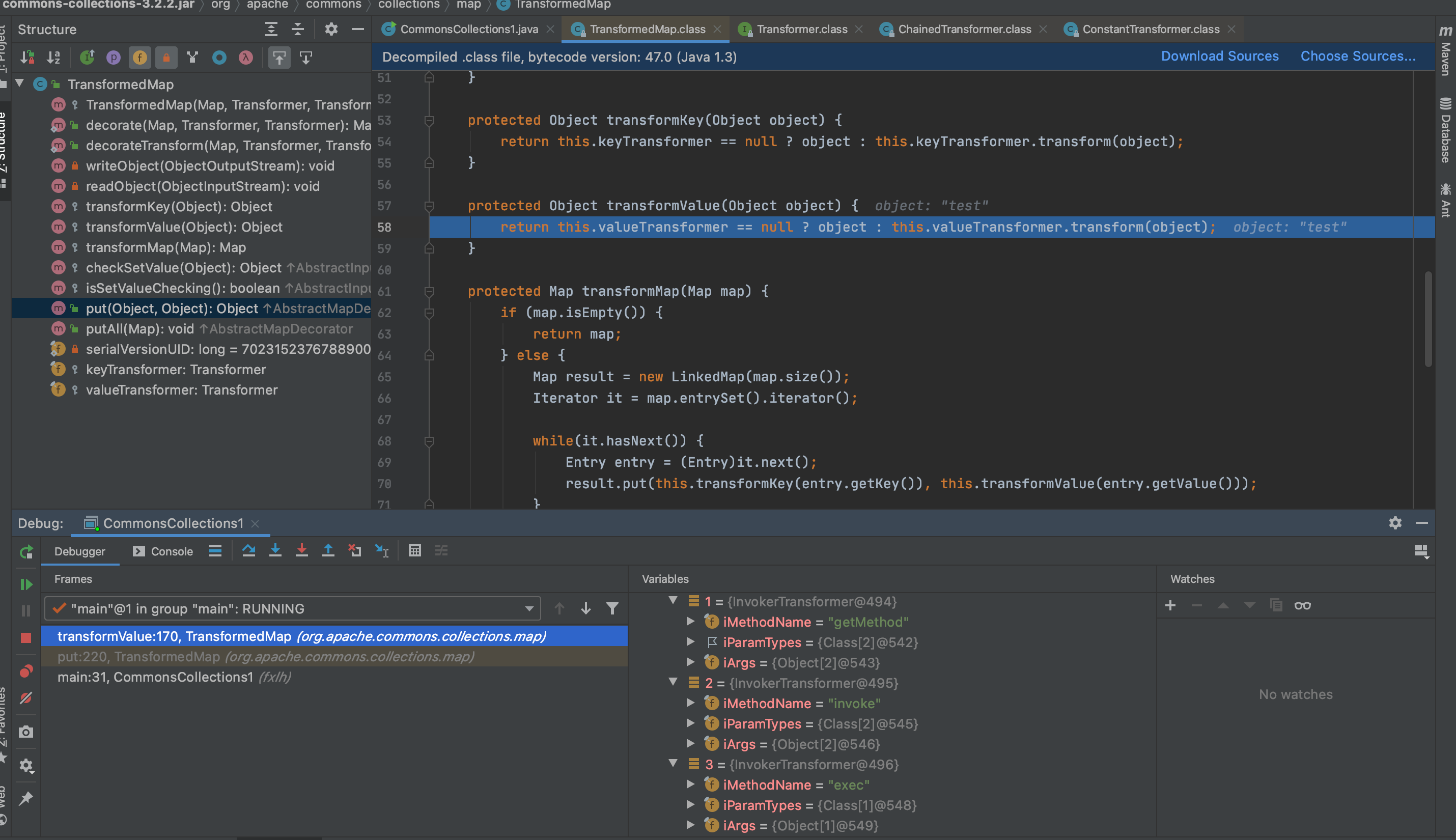This screenshot has height=840, width=1456.
Task: Click Run to Cursor button
Action: pyautogui.click(x=382, y=551)
